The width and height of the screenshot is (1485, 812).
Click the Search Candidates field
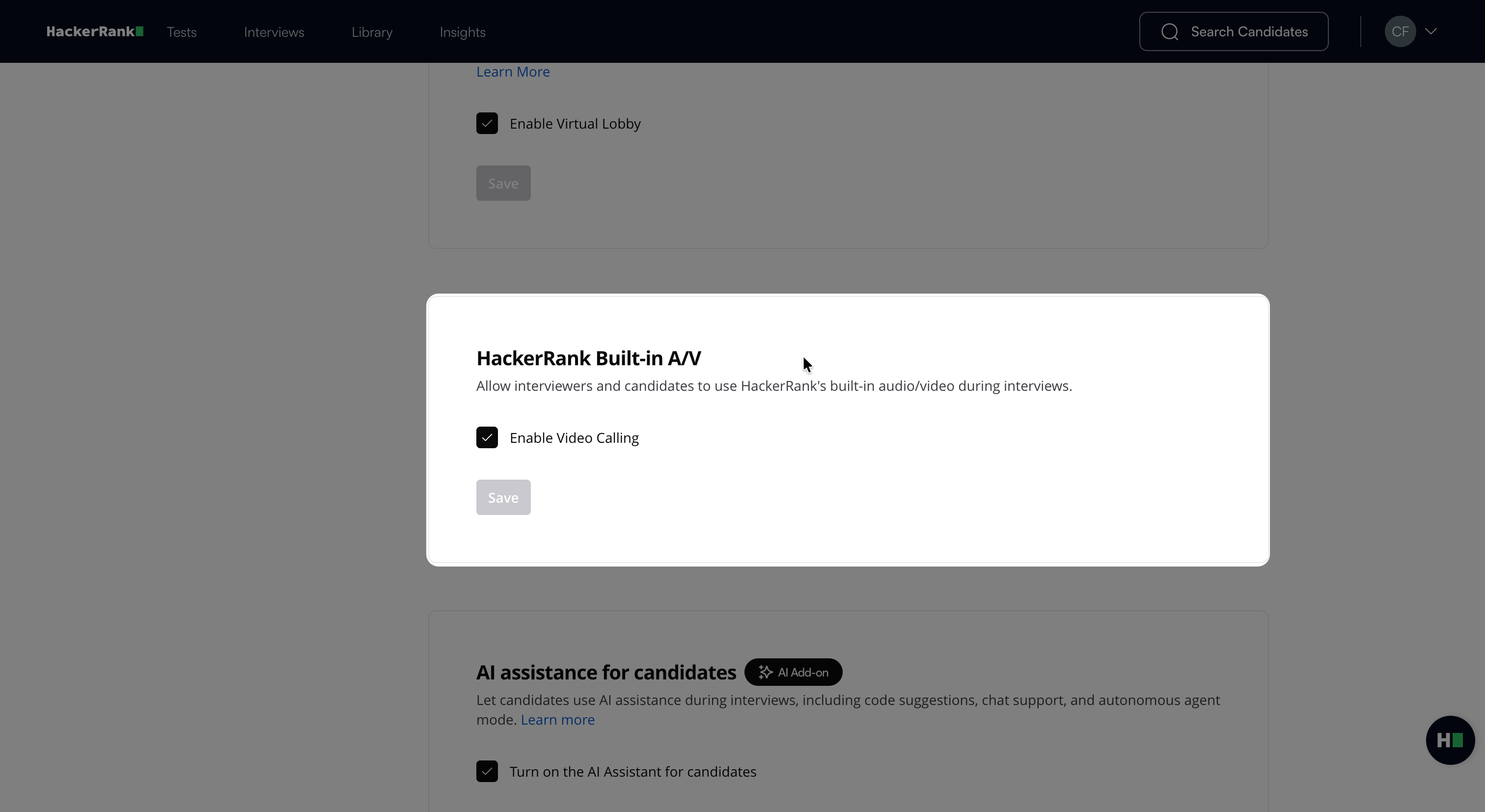[1234, 32]
